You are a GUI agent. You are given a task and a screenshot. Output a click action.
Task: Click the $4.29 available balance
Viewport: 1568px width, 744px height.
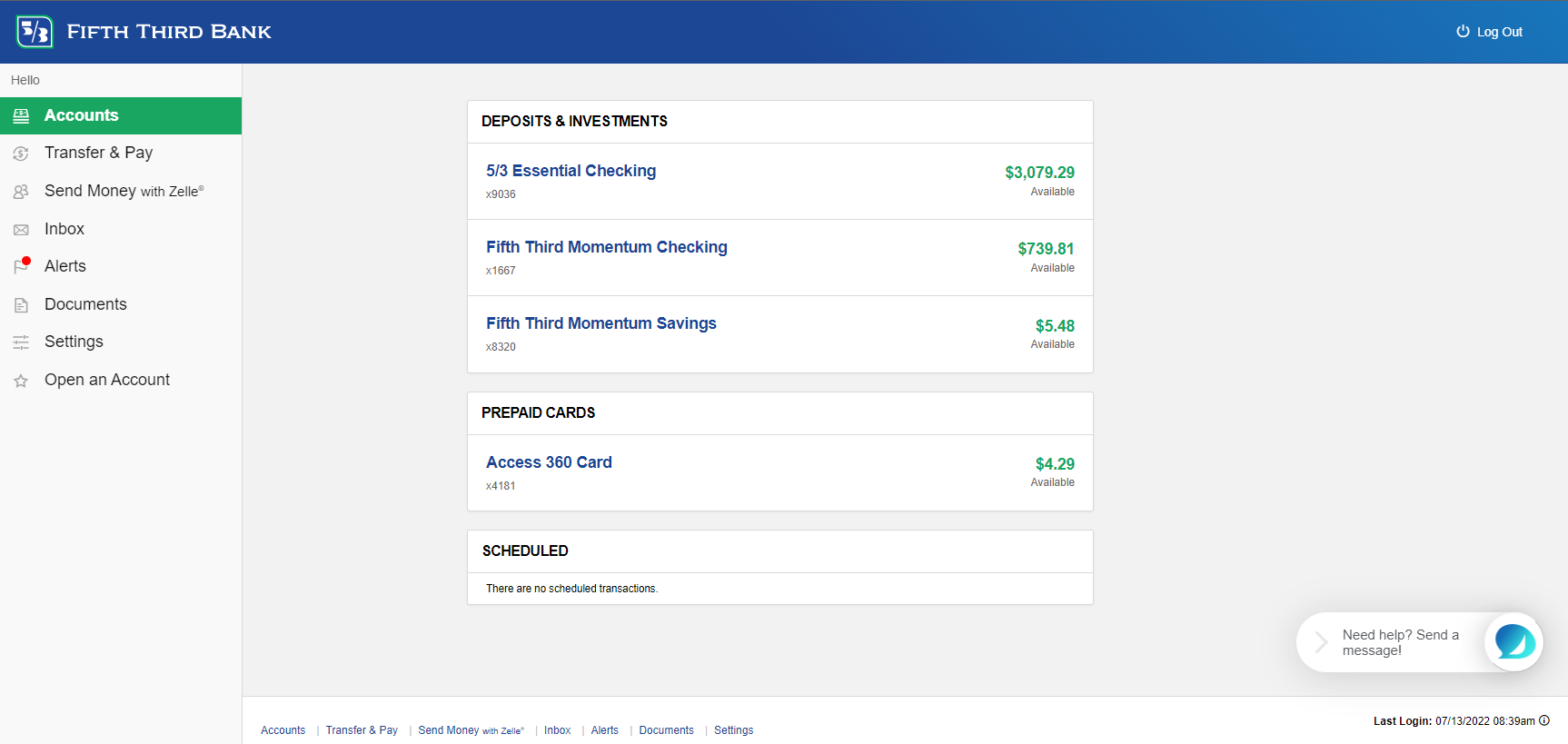pos(1055,464)
